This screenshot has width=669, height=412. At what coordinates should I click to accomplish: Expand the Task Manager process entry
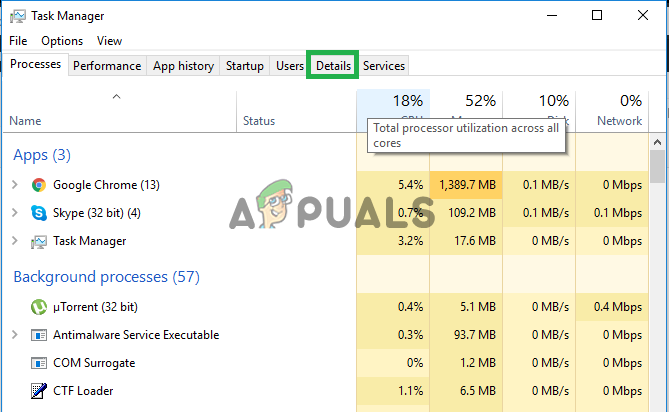14,241
